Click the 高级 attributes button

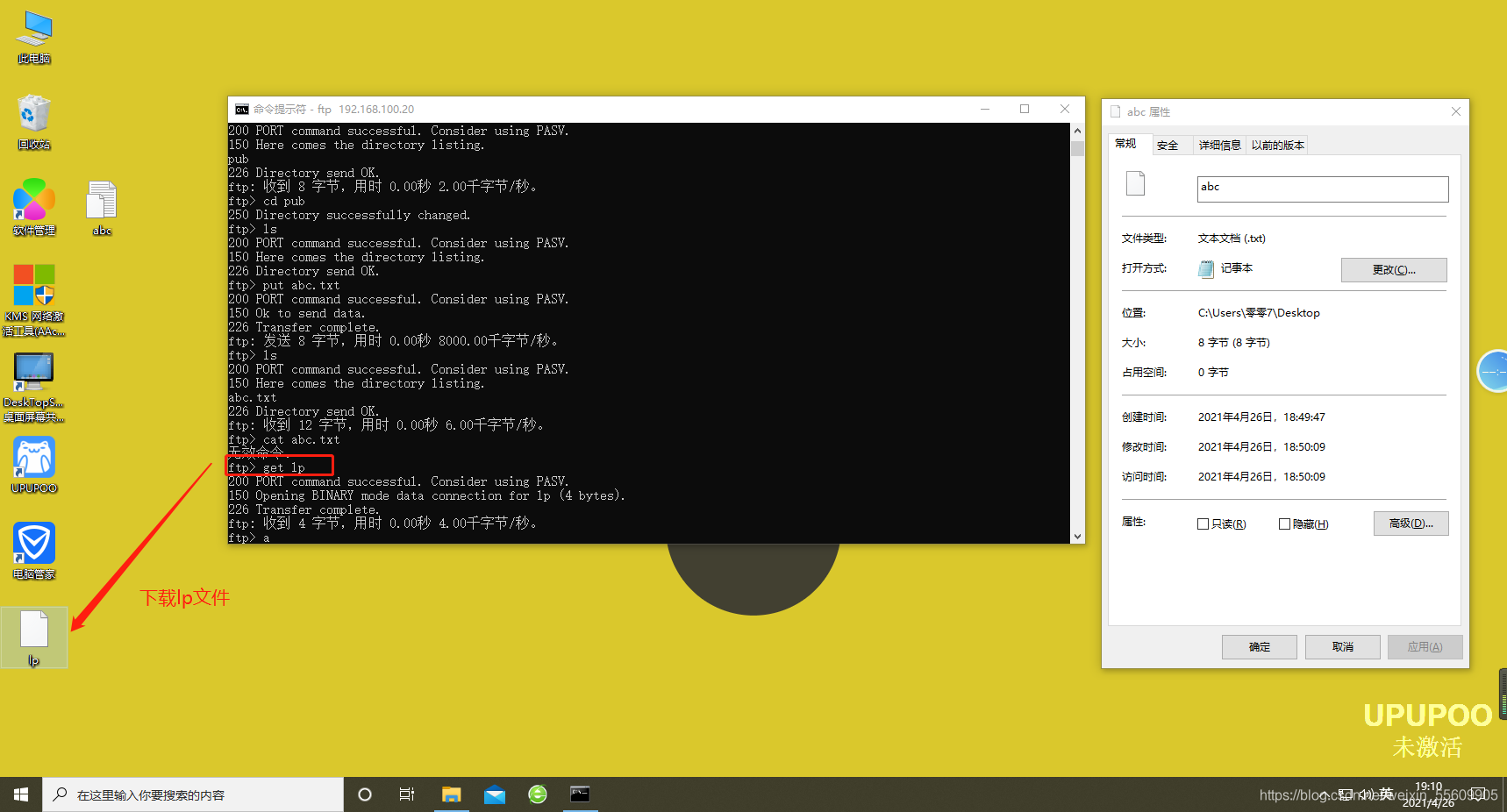pos(1411,524)
